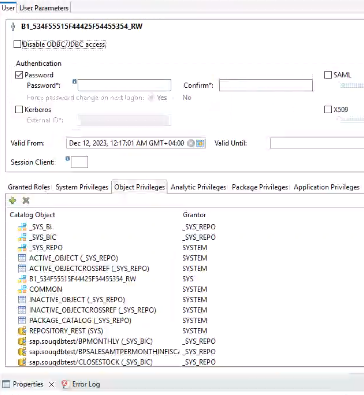364x395 pixels.
Task: Click the green add privilege plus icon
Action: 13,200
